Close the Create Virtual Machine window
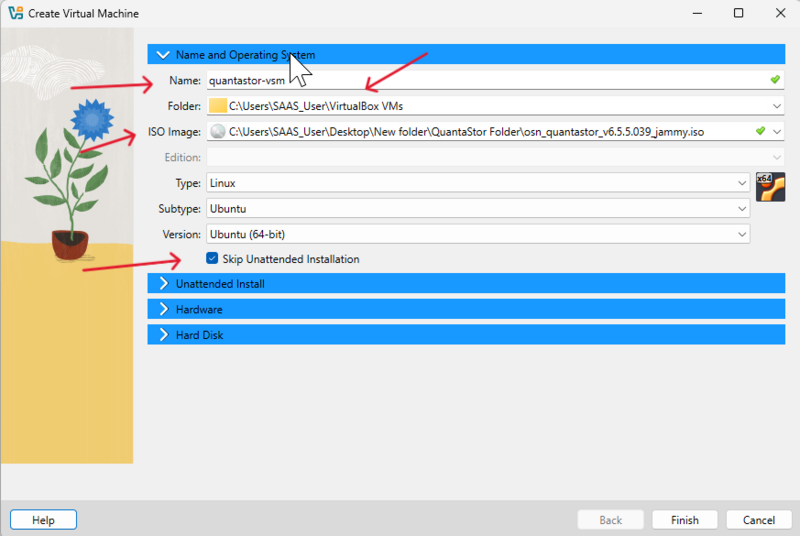 pos(780,13)
